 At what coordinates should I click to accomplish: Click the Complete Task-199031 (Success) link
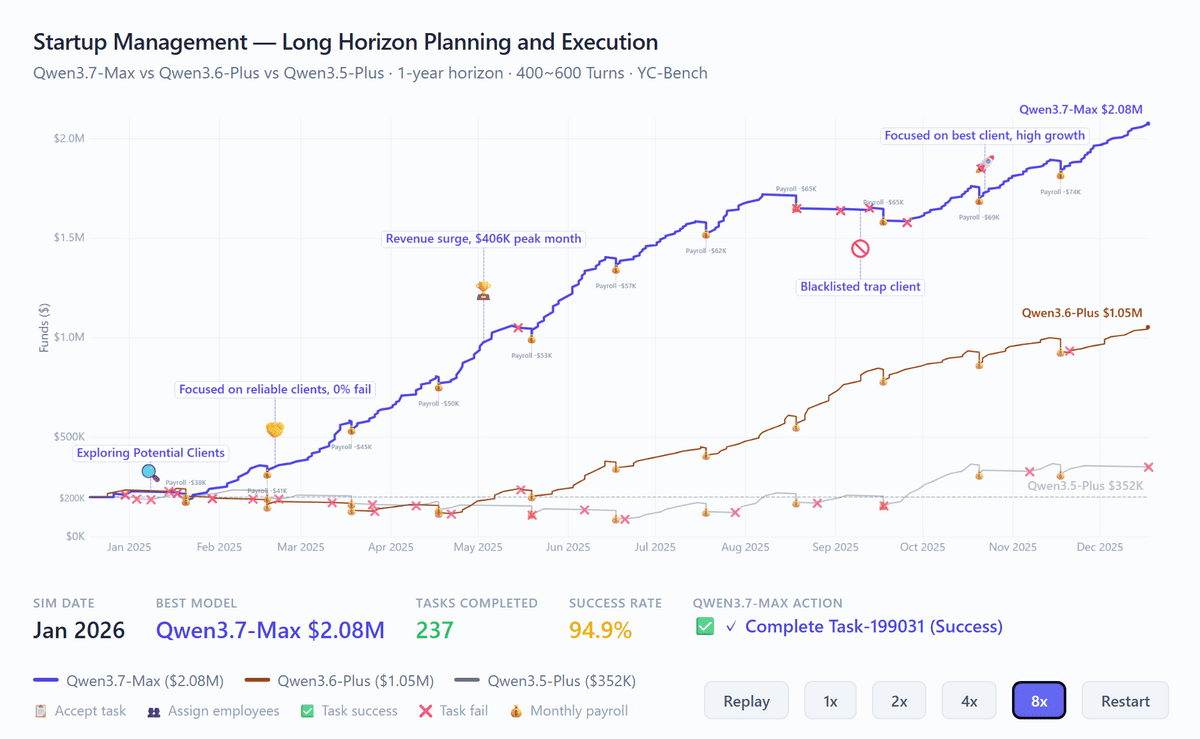[873, 627]
